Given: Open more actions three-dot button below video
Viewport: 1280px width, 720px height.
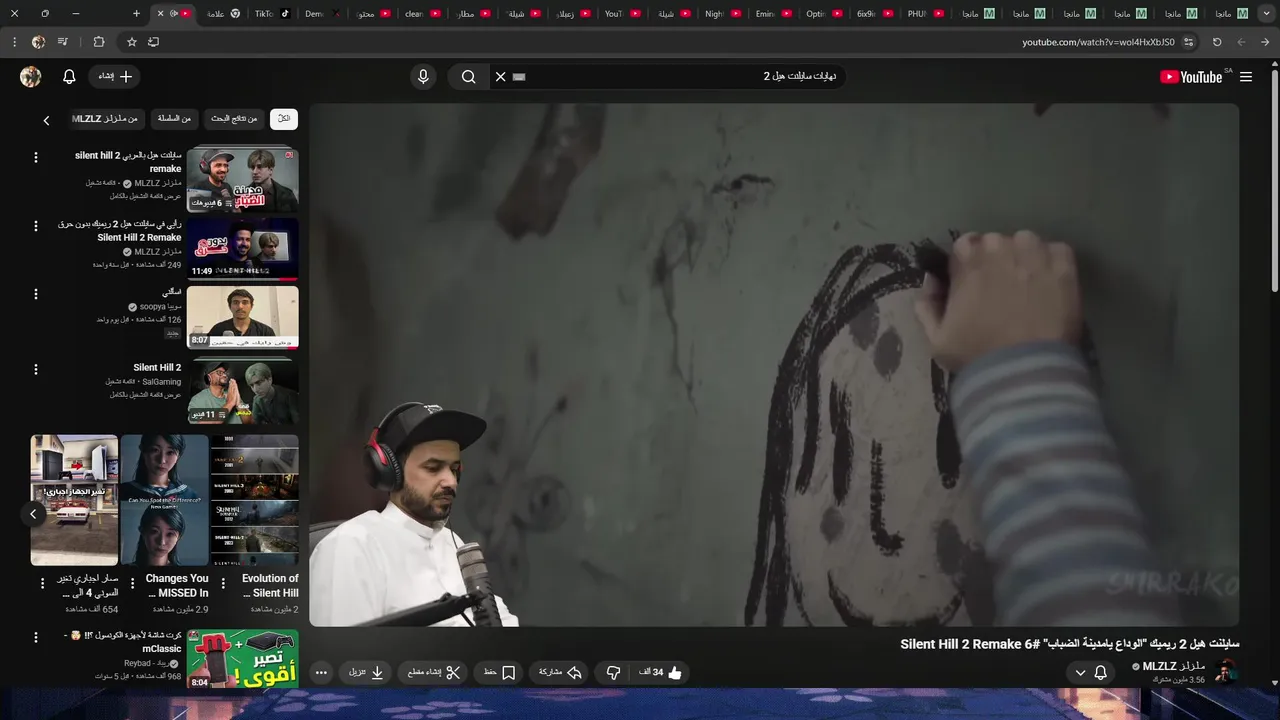Looking at the screenshot, I should [321, 673].
